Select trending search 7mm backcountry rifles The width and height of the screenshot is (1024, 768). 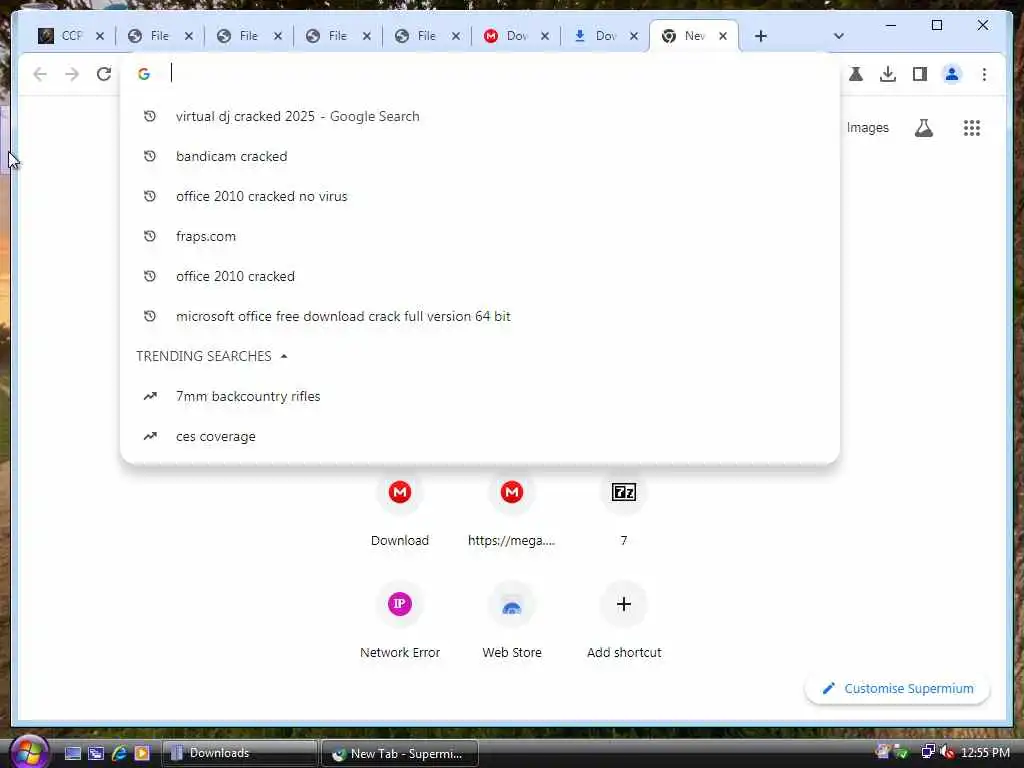tap(480, 396)
